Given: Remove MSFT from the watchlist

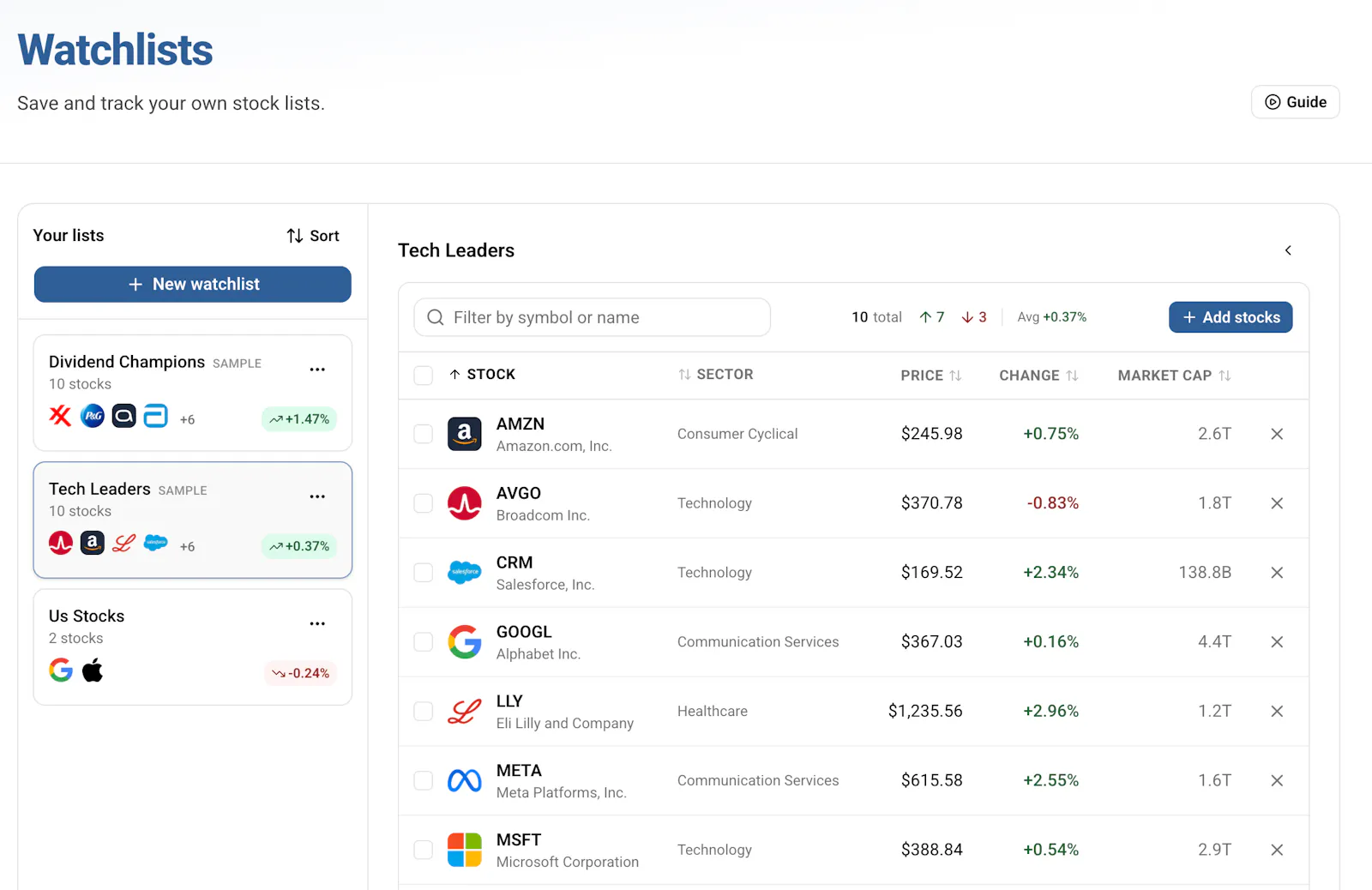Looking at the screenshot, I should coord(1277,850).
